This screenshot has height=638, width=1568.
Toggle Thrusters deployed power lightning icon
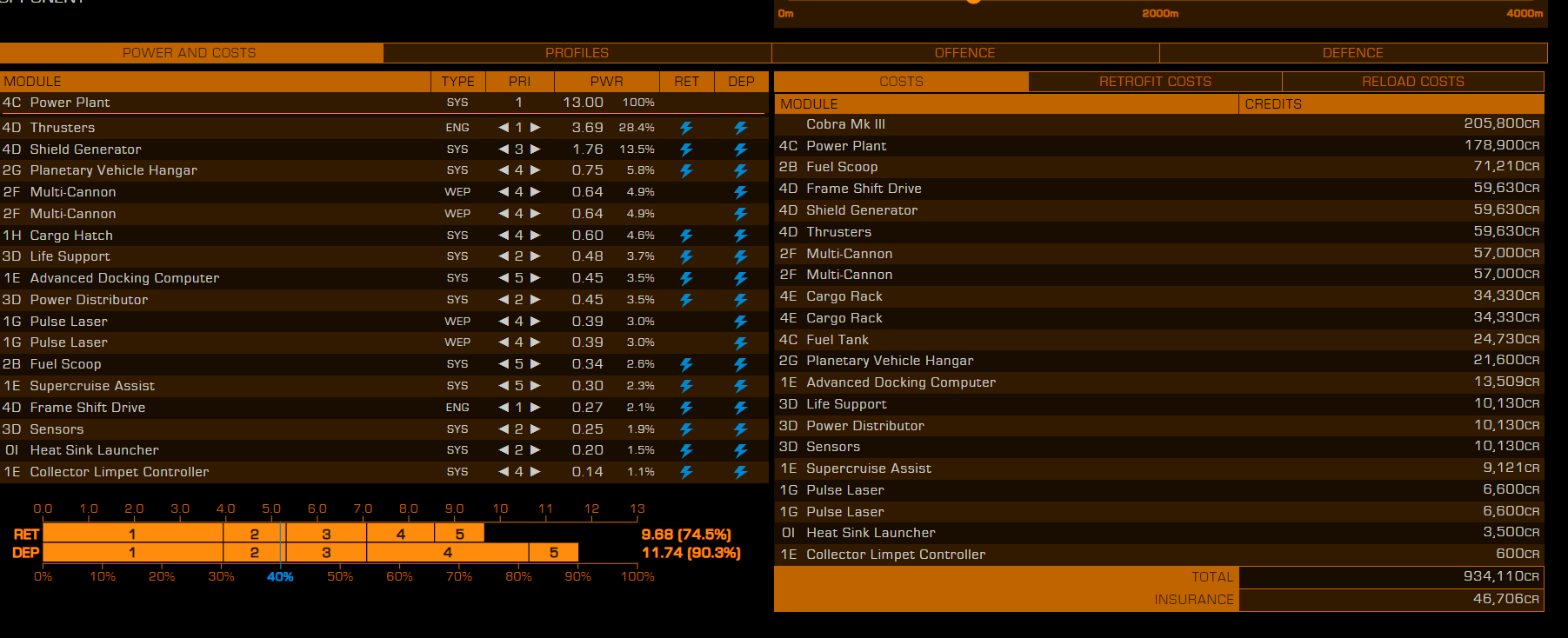(741, 128)
